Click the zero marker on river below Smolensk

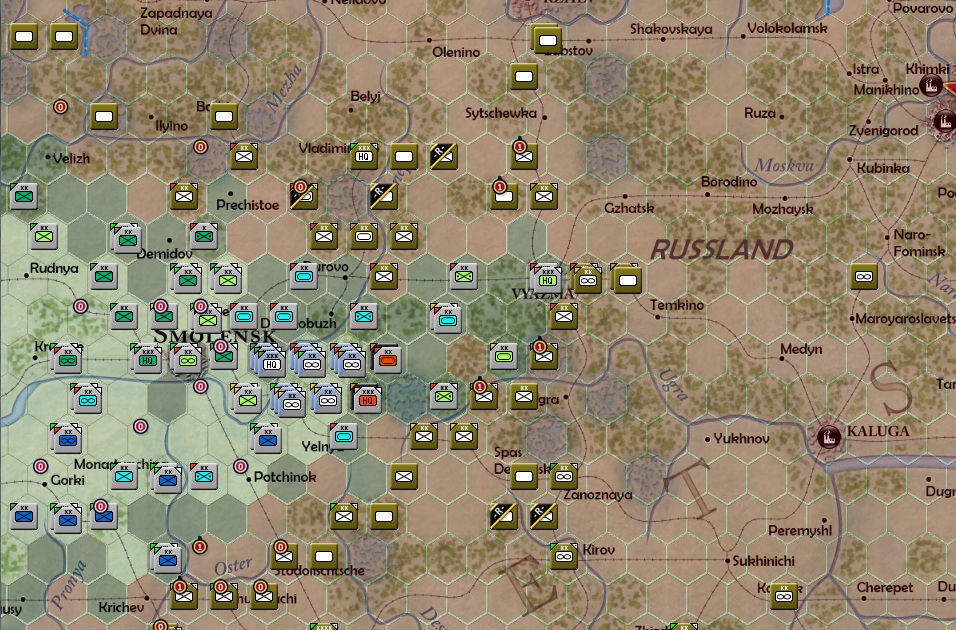click(201, 386)
